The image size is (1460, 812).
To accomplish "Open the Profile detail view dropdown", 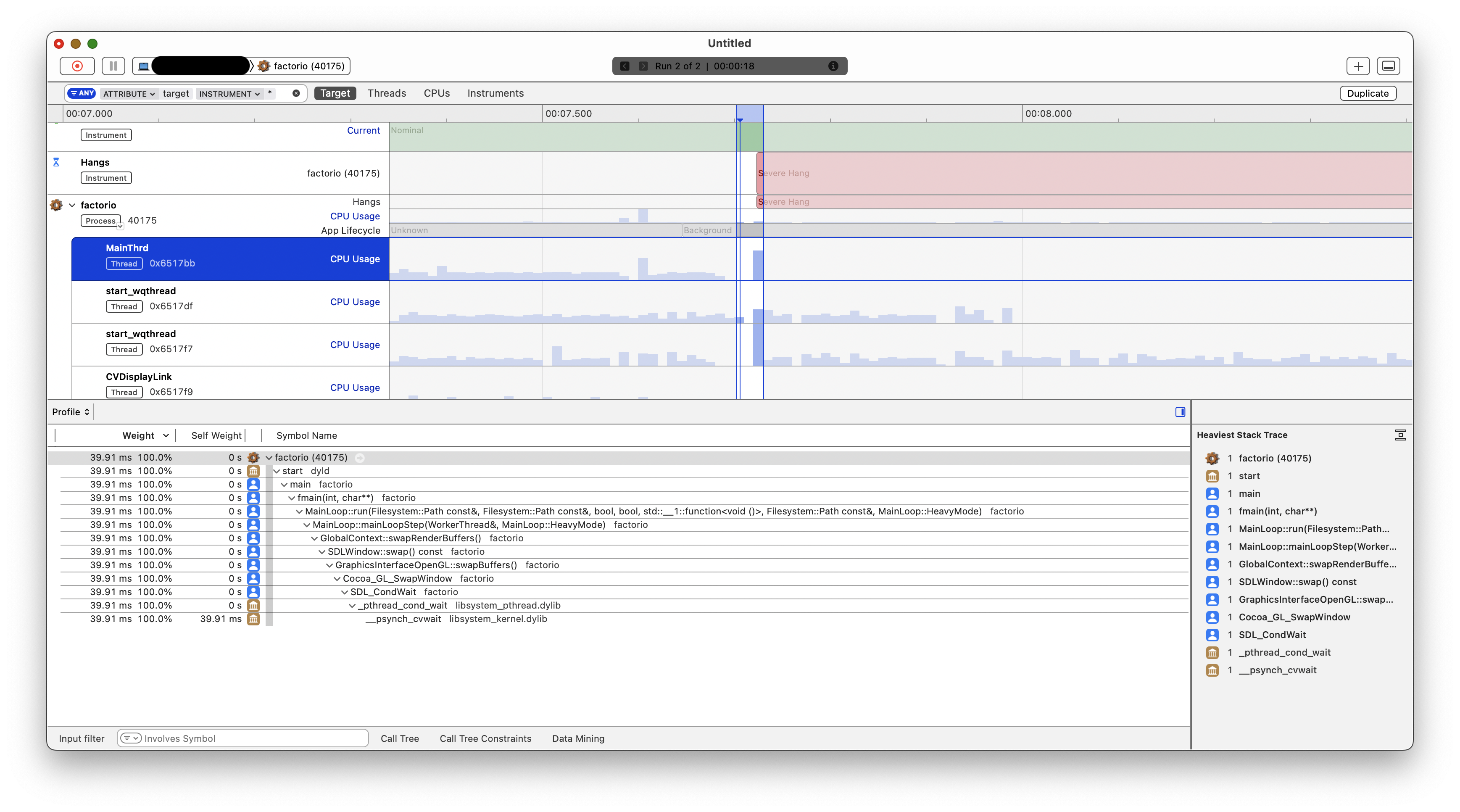I will point(70,412).
